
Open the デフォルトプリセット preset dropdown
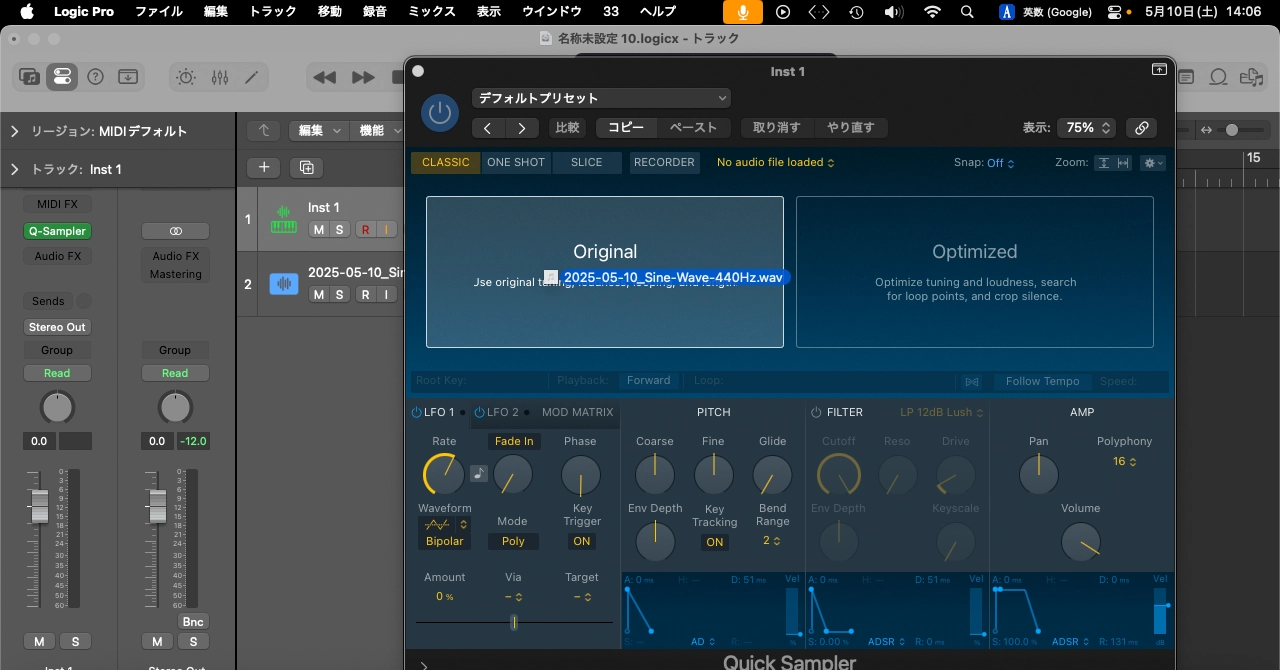coord(601,98)
